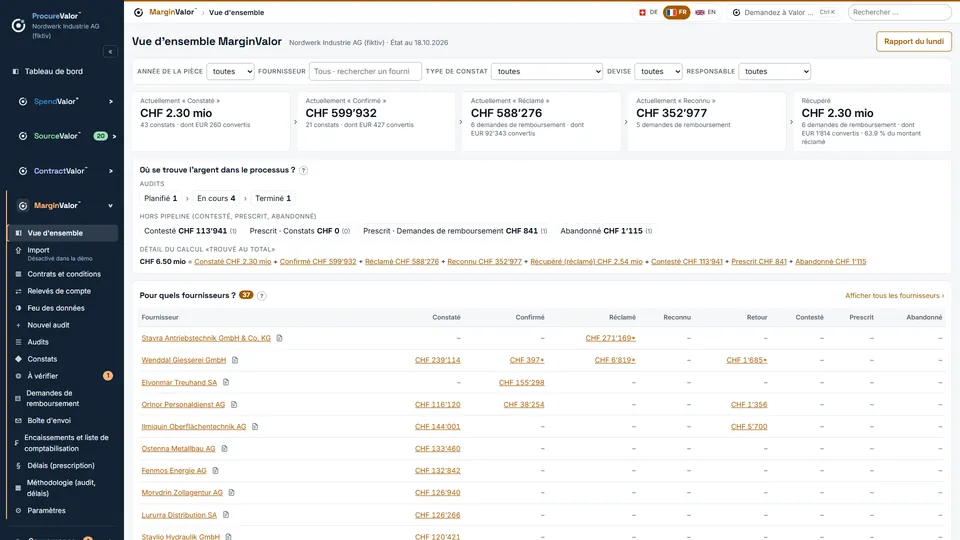This screenshot has height=540, width=960.
Task: Click the Paramètres gear icon
Action: 18,511
